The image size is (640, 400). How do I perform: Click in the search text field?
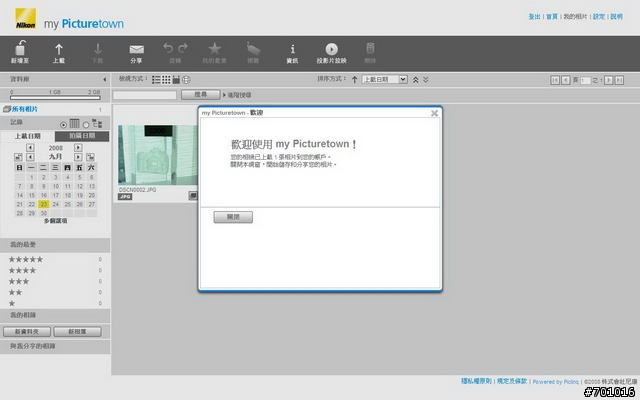[144, 95]
